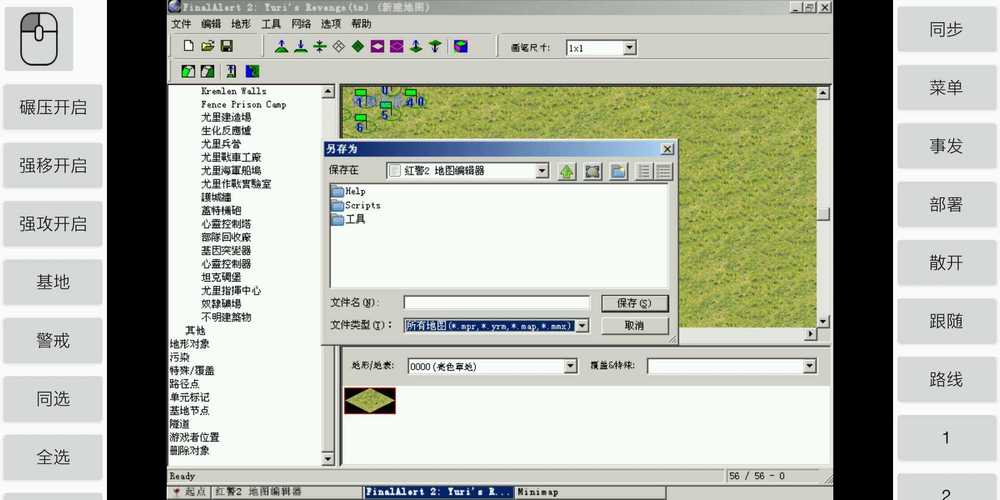The image size is (1000, 500).
Task: Click the 全选 select all button
Action: 53,457
